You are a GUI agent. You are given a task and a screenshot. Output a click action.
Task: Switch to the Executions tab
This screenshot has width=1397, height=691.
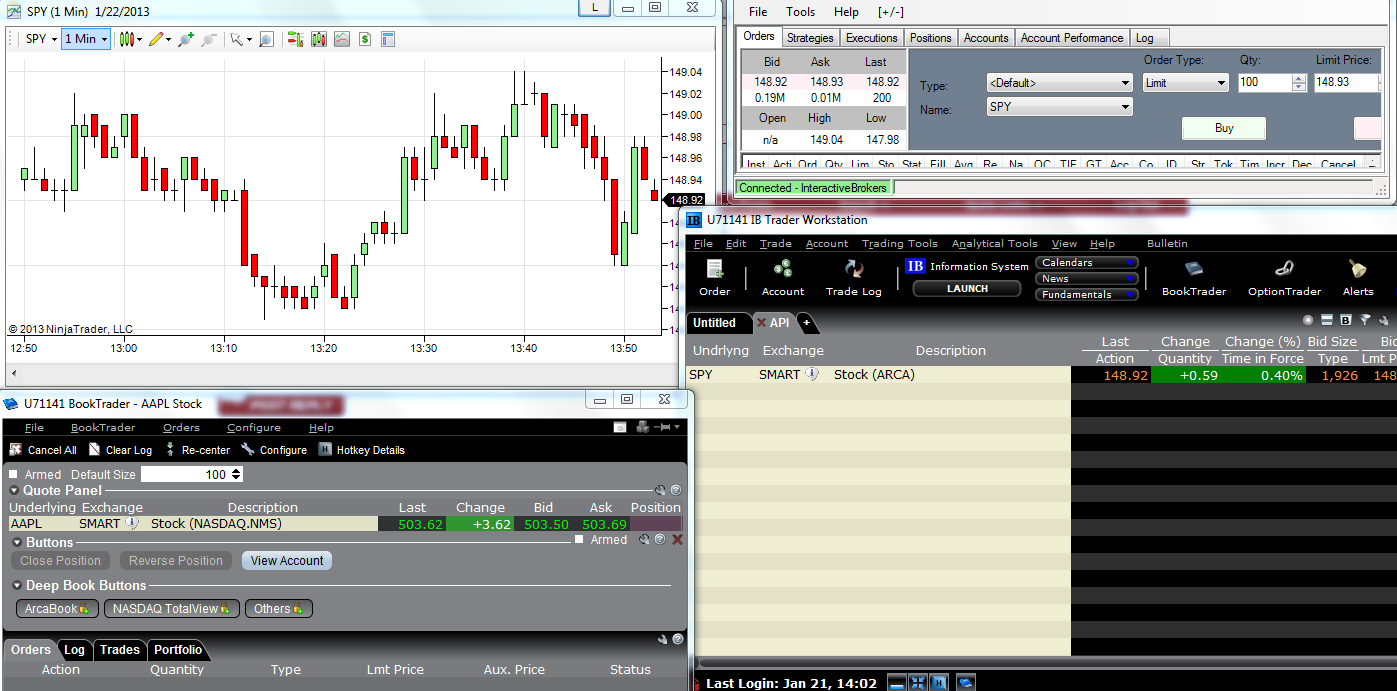[x=872, y=38]
